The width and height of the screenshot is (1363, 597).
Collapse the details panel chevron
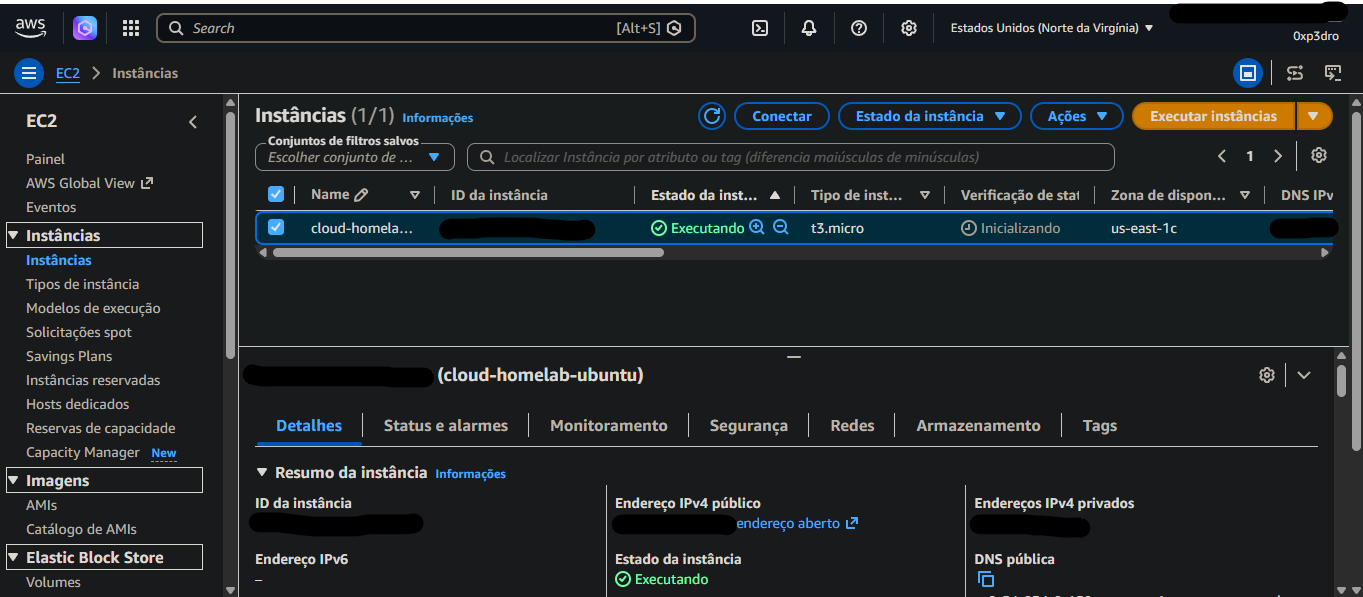(1304, 375)
